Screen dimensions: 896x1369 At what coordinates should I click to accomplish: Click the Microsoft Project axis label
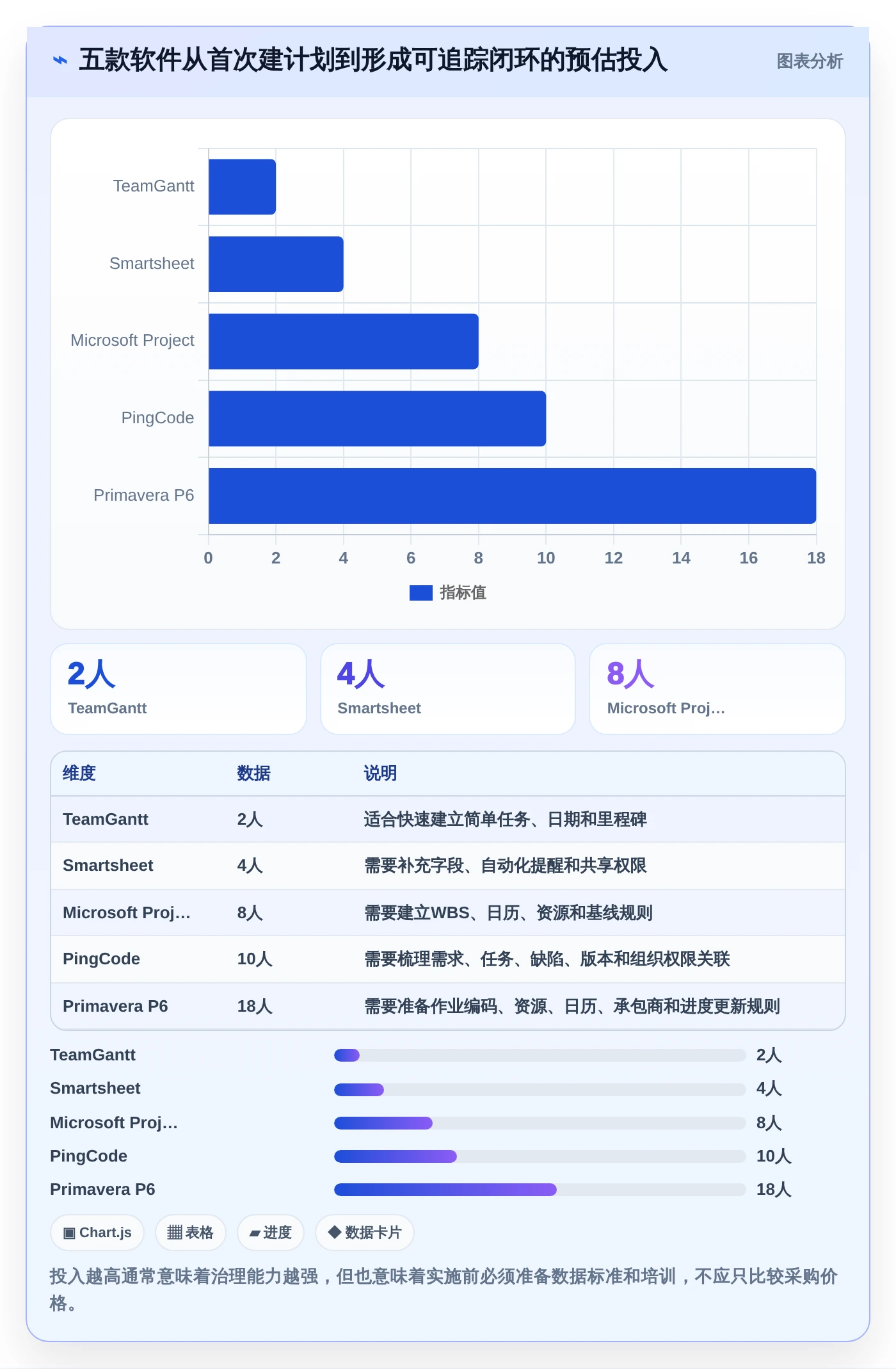coord(132,341)
